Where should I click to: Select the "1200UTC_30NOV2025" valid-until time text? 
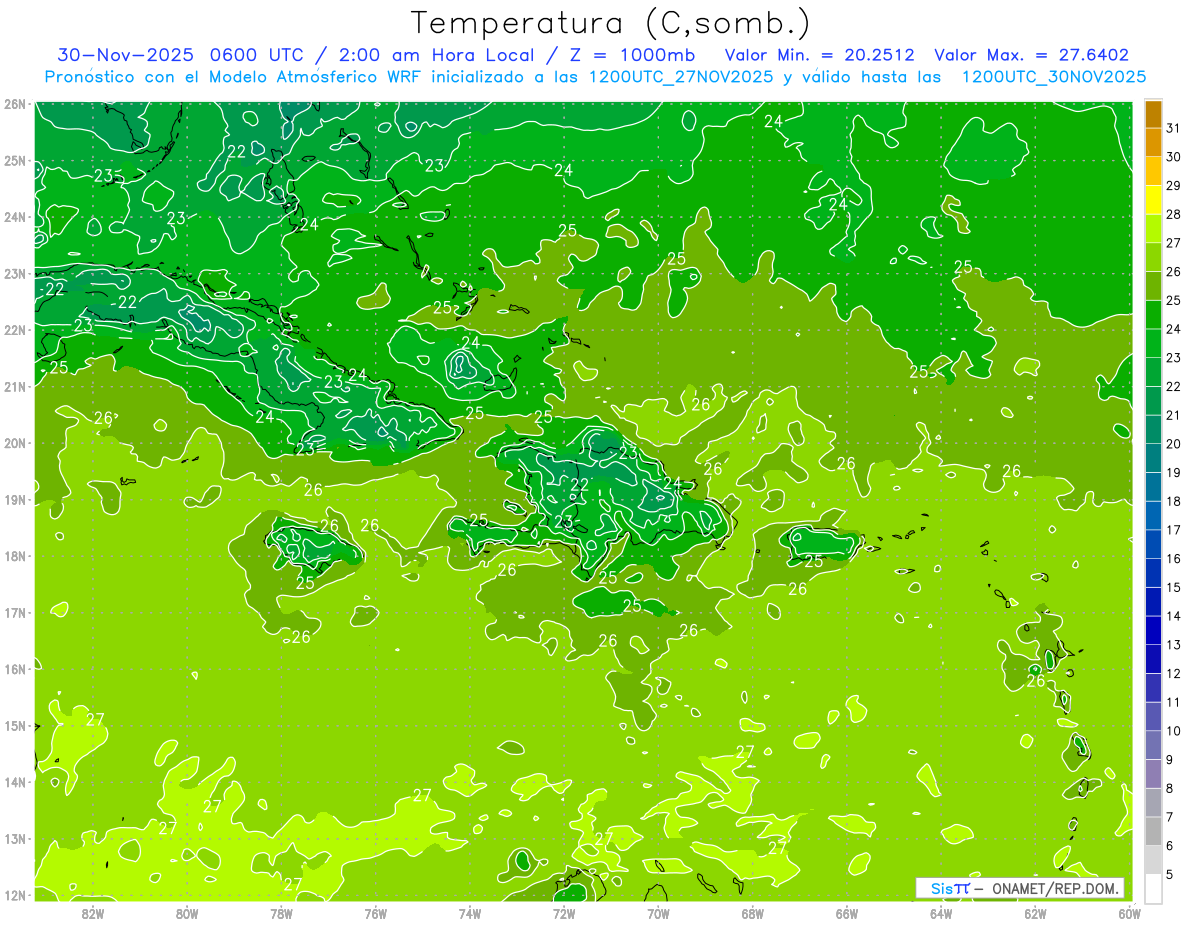pos(1054,77)
